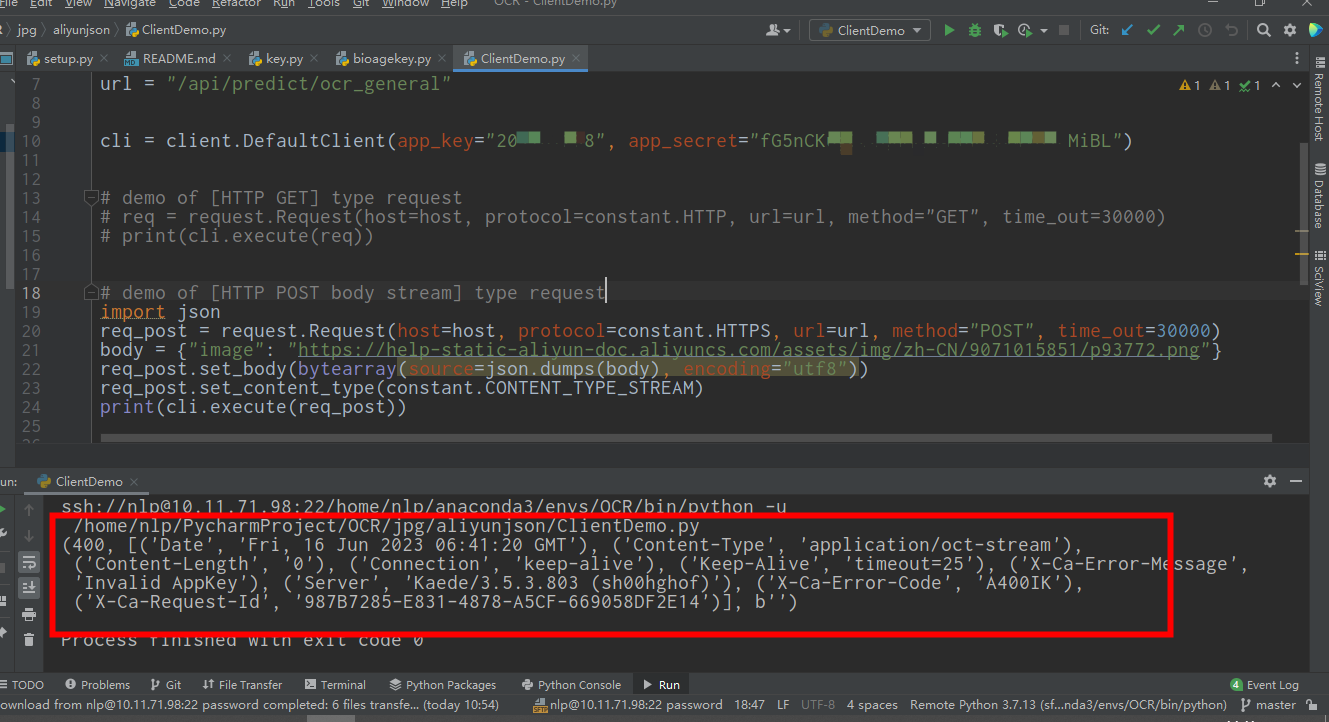Print the Run console output
1329x722 pixels.
29,613
